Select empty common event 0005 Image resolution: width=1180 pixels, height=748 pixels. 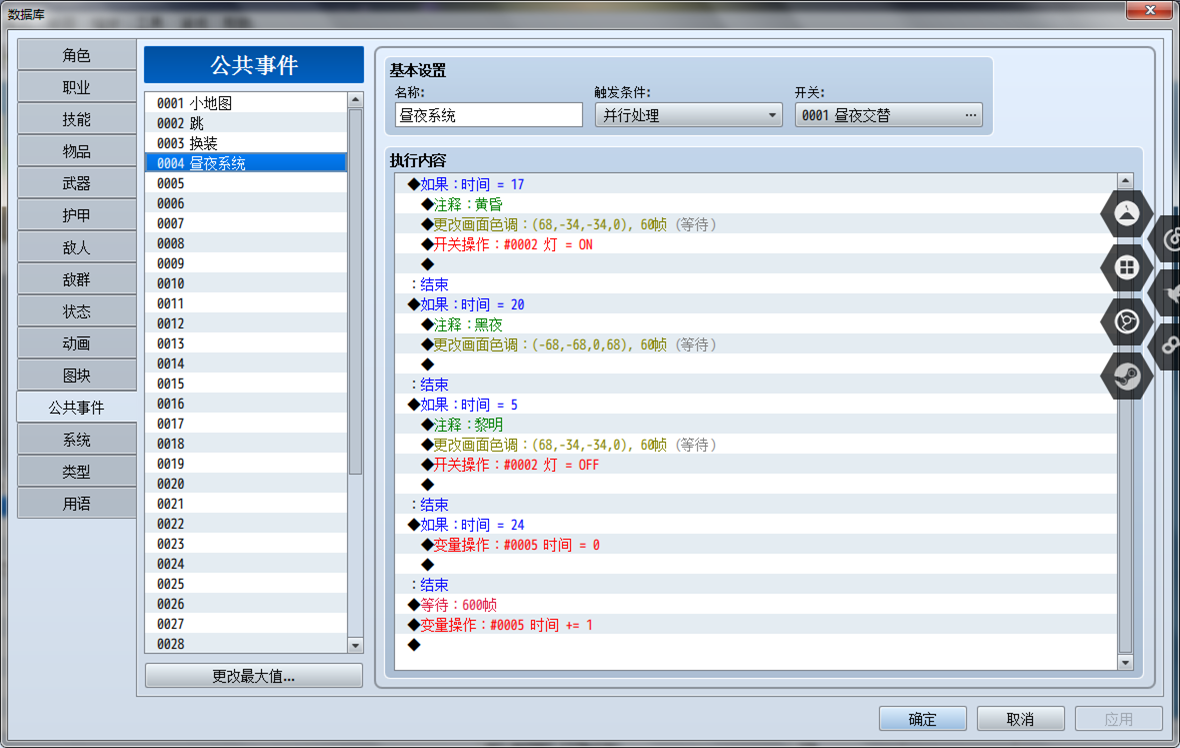tap(246, 183)
